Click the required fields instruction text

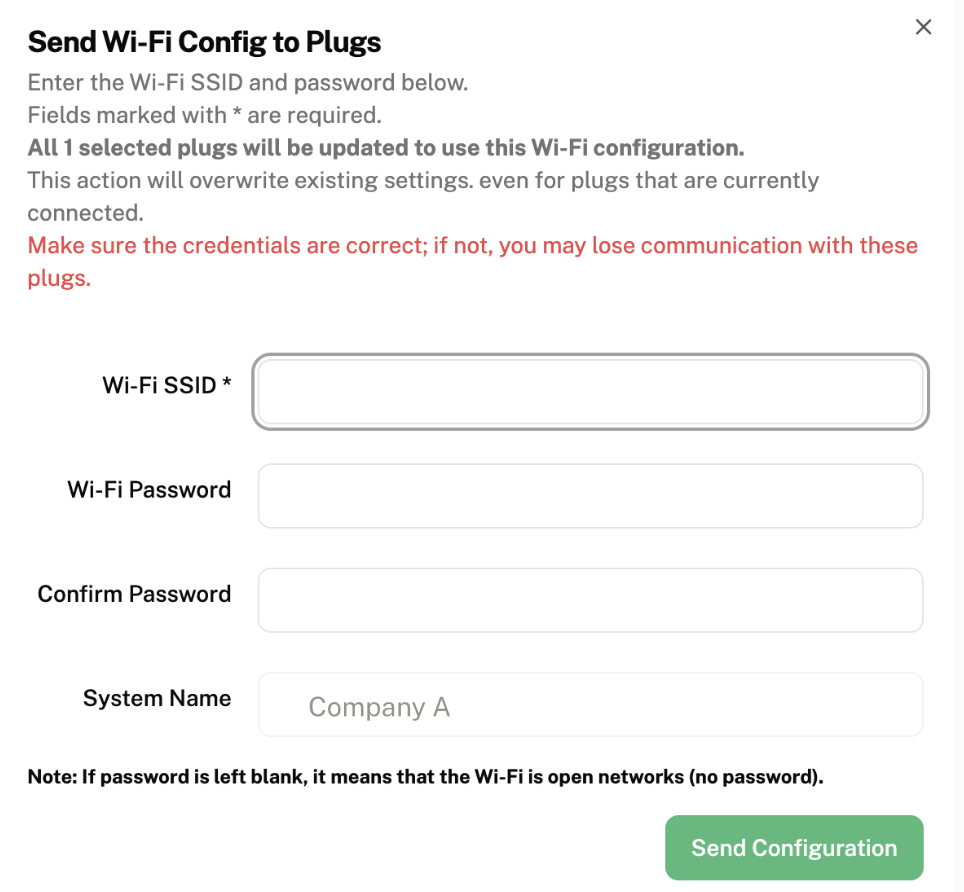pos(206,114)
